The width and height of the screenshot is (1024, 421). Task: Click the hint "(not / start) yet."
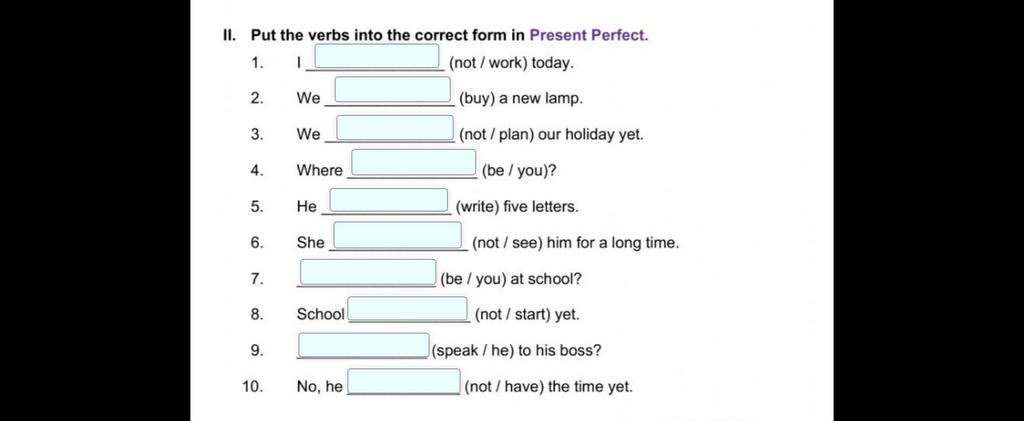click(x=527, y=315)
